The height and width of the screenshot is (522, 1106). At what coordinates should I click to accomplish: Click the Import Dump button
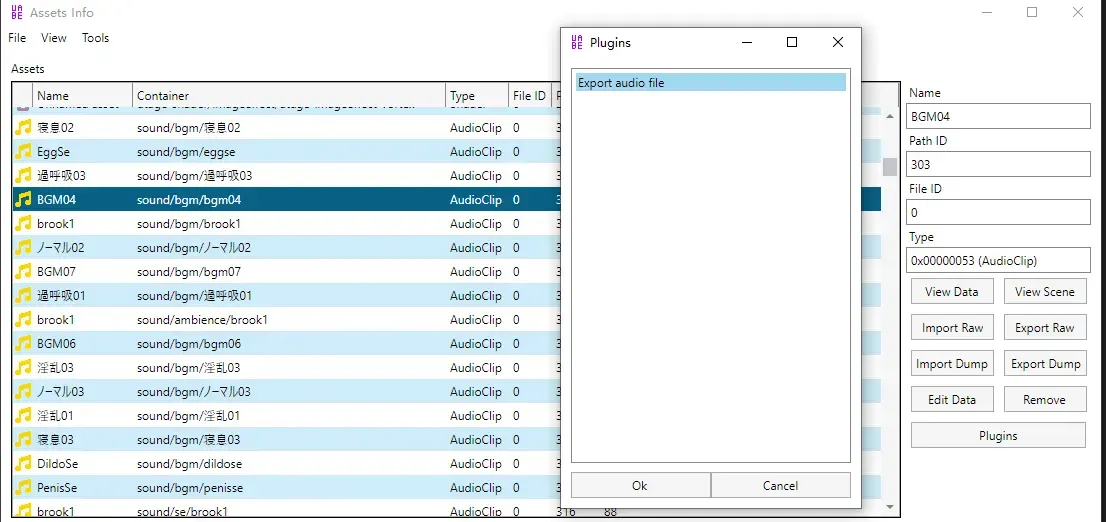[x=952, y=363]
